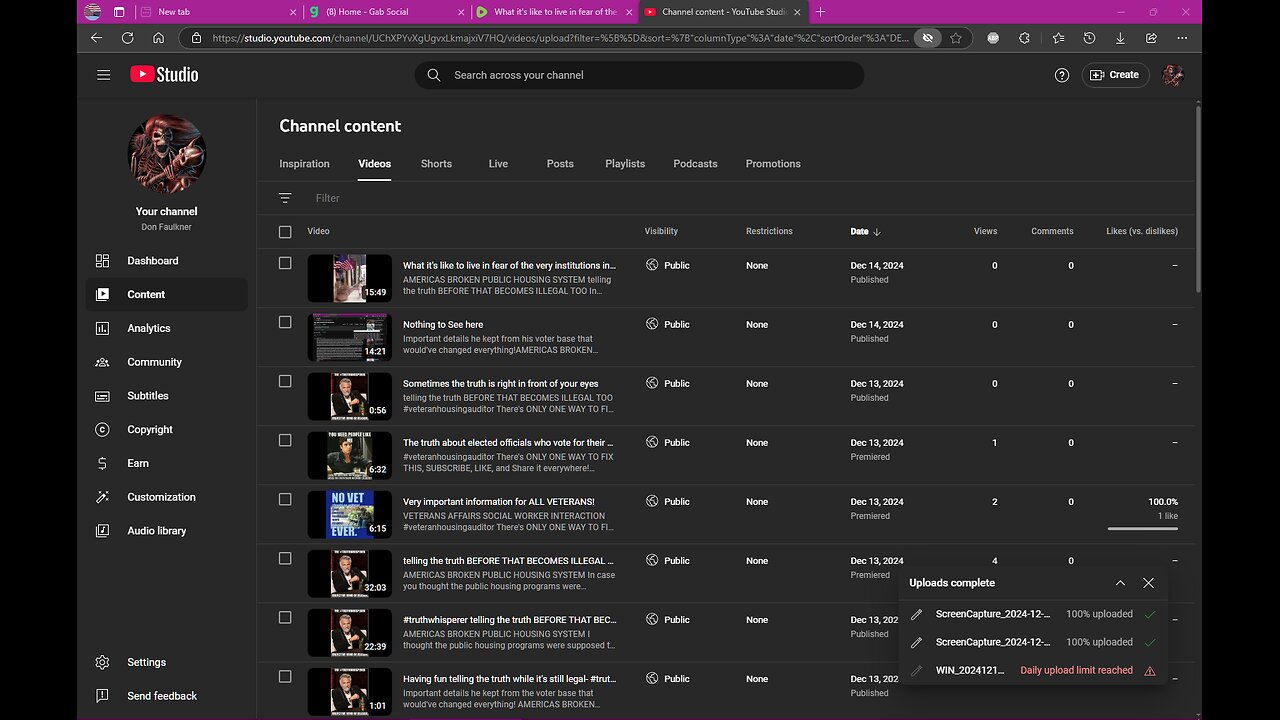The width and height of the screenshot is (1280, 720).
Task: Check the 32:03 'telling the truth BEFORE' video box
Action: (285, 558)
